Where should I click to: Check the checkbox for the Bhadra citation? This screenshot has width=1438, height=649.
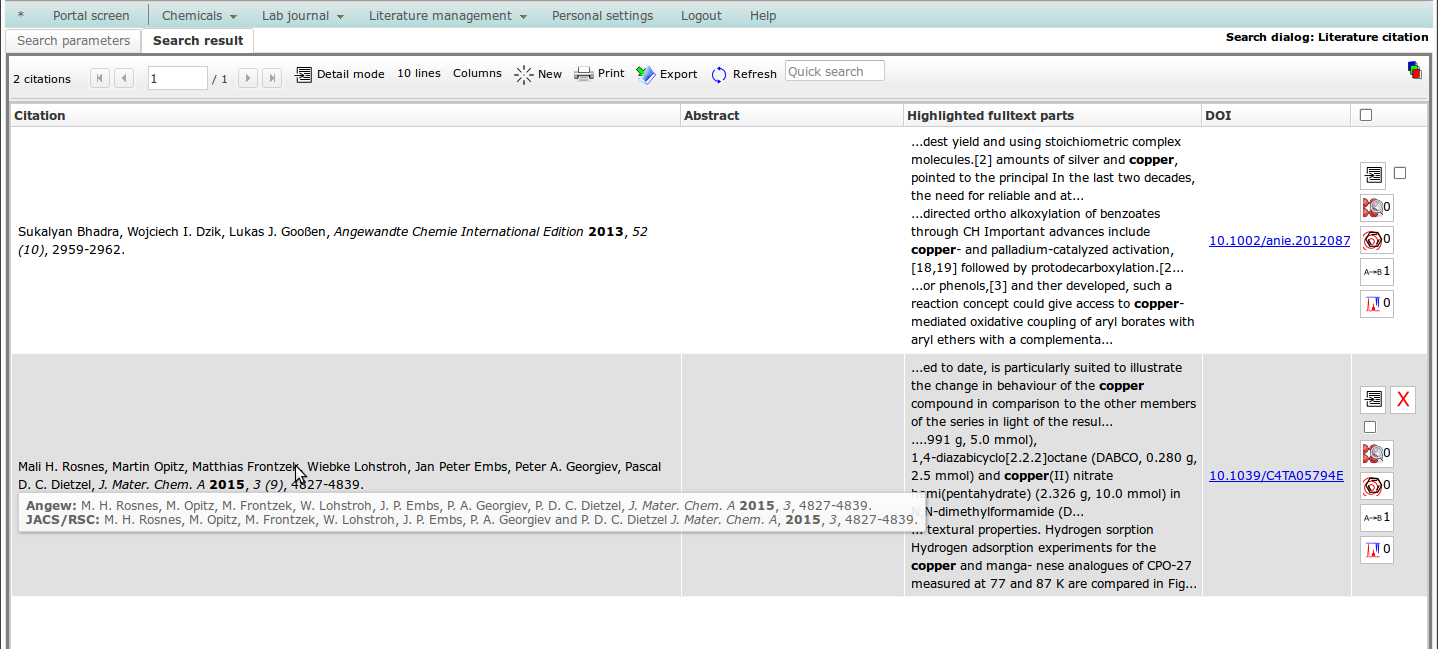pos(1400,173)
